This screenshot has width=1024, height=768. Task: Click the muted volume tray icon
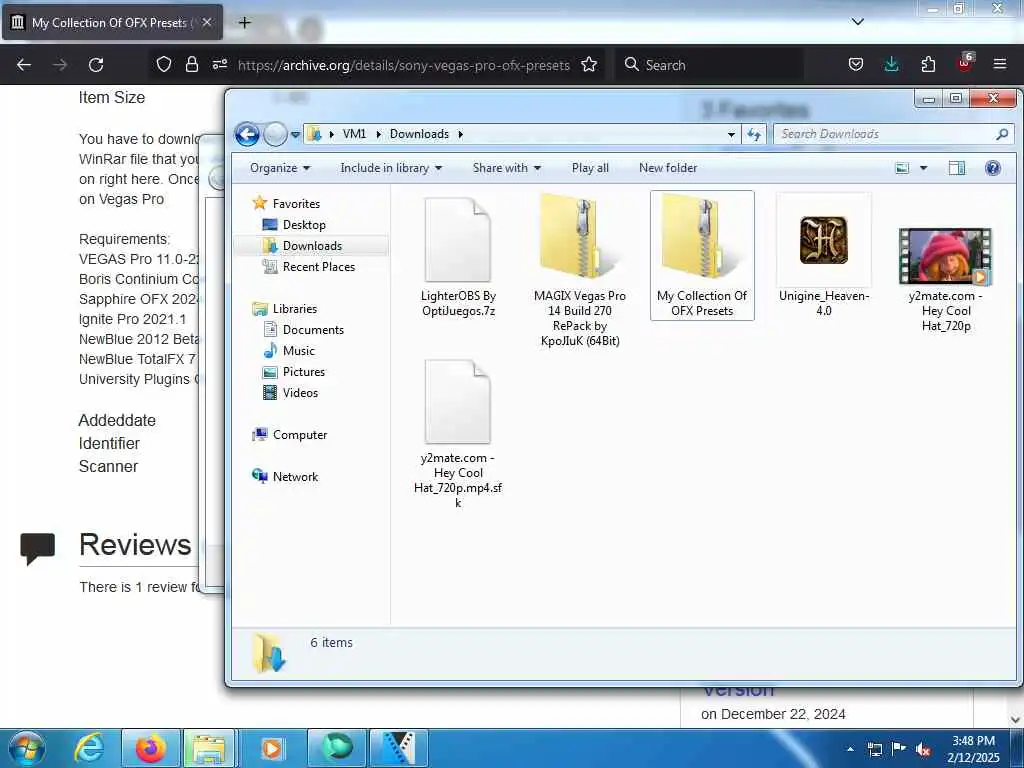923,750
